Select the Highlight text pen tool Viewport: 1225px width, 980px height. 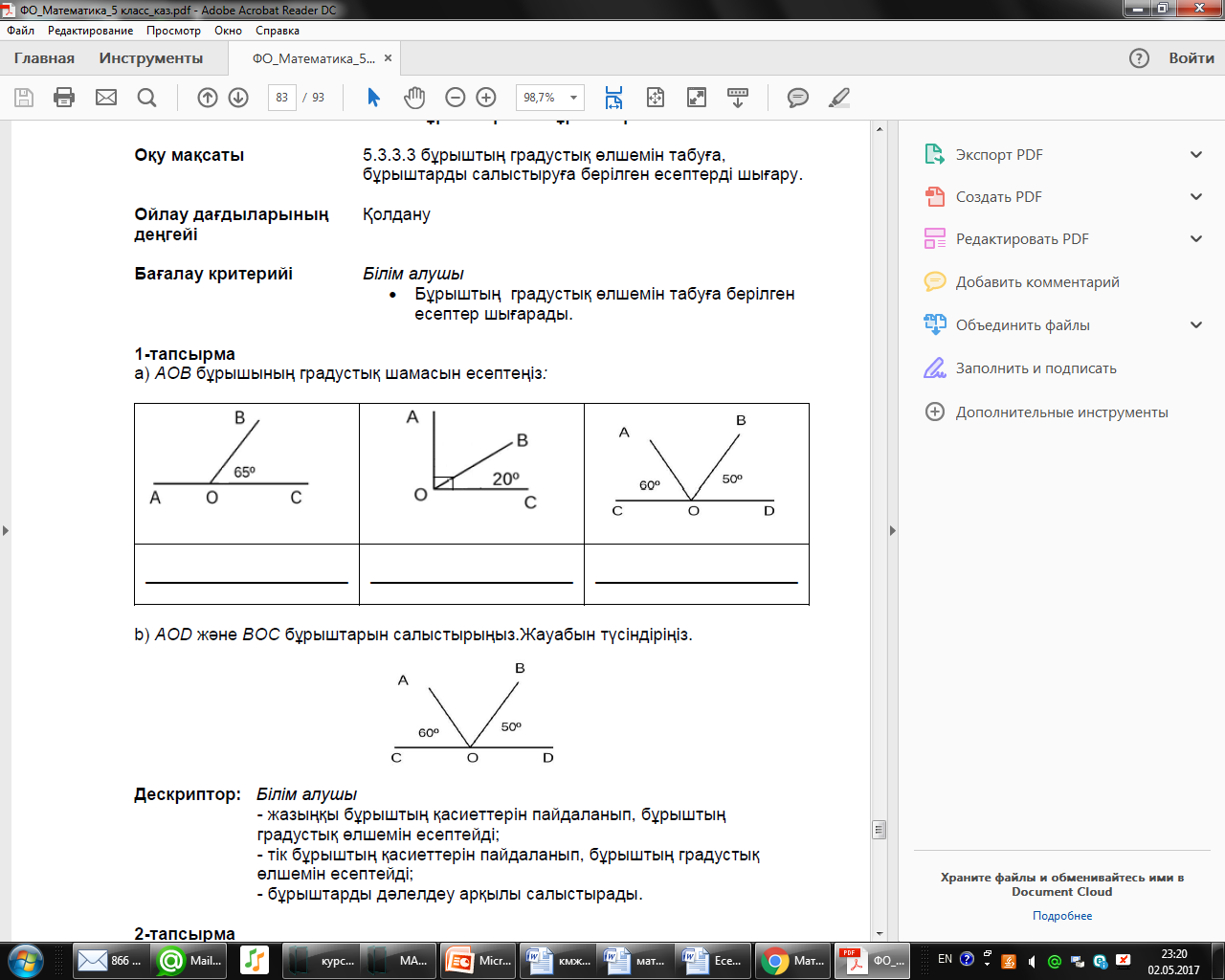(839, 98)
